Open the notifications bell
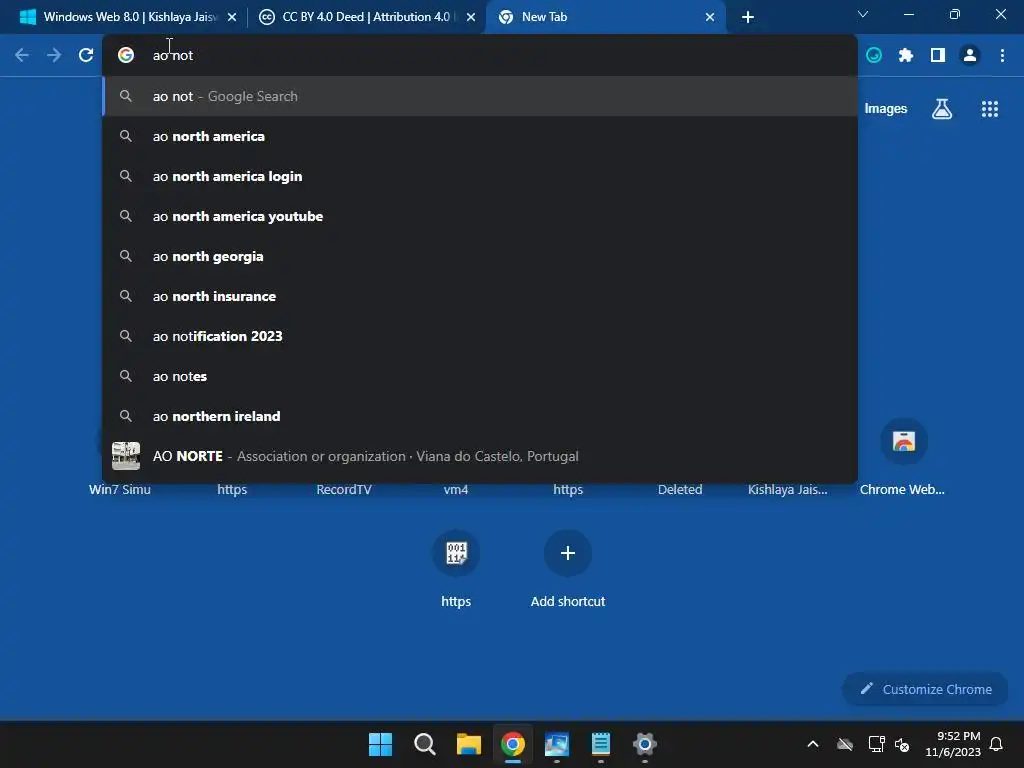Viewport: 1024px width, 768px height. [996, 744]
